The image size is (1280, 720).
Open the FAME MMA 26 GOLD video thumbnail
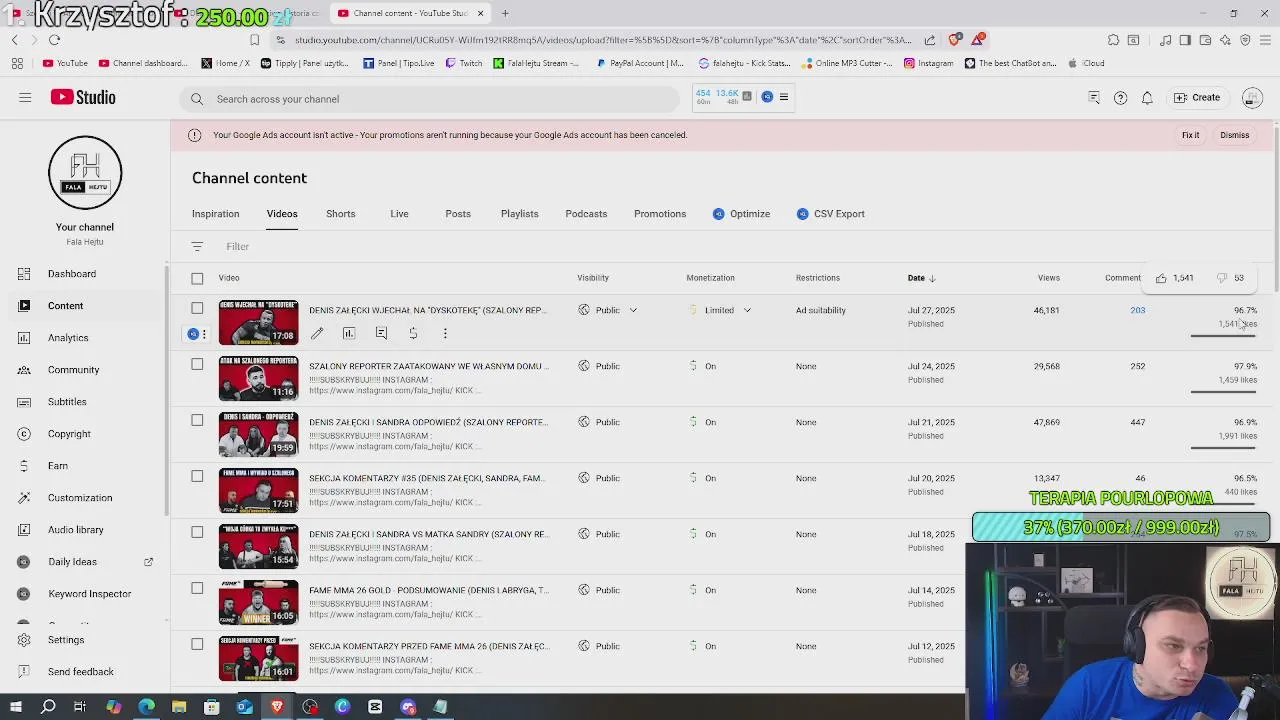(x=259, y=602)
